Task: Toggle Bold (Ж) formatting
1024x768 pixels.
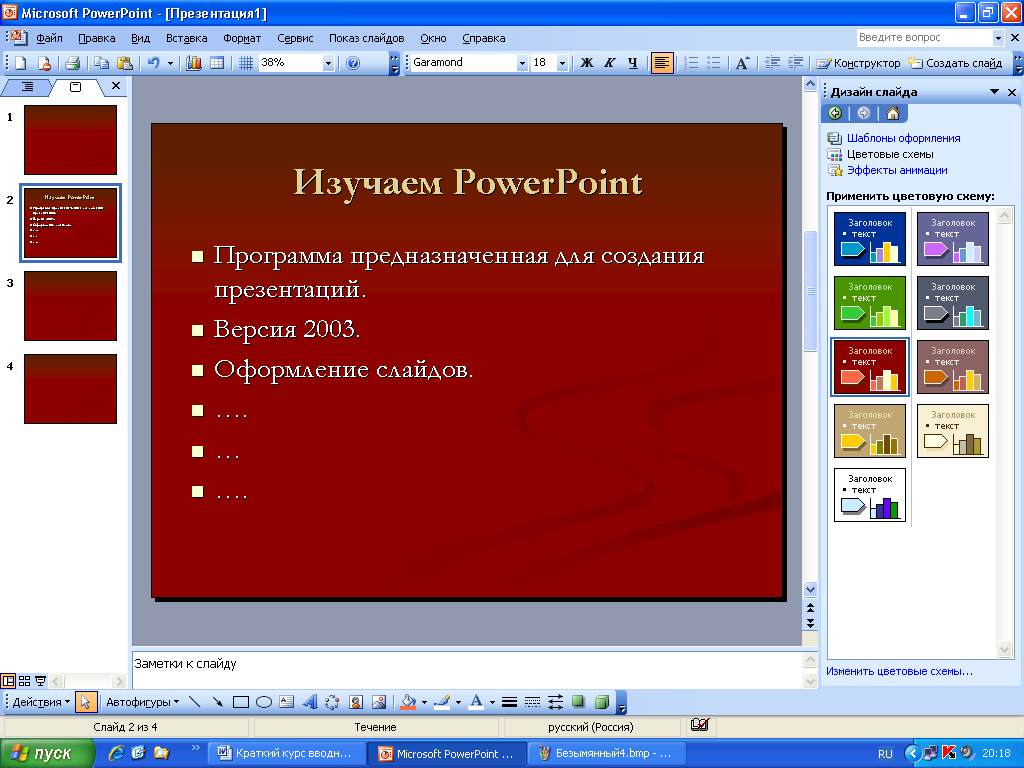Action: [x=587, y=63]
